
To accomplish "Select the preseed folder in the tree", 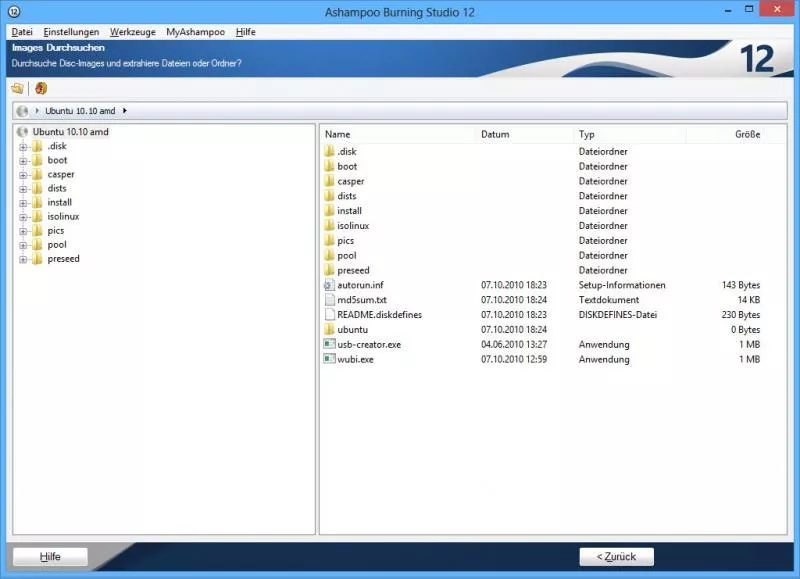I will [64, 259].
